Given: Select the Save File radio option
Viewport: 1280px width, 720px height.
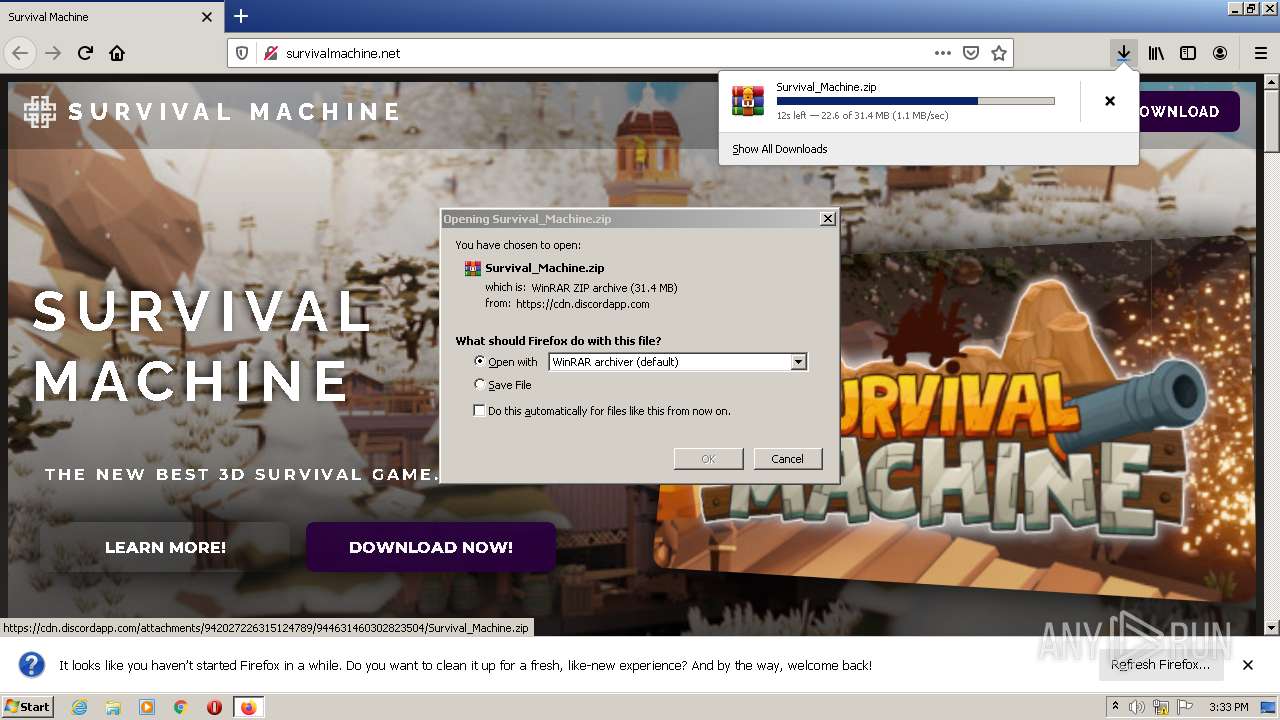Looking at the screenshot, I should point(480,385).
